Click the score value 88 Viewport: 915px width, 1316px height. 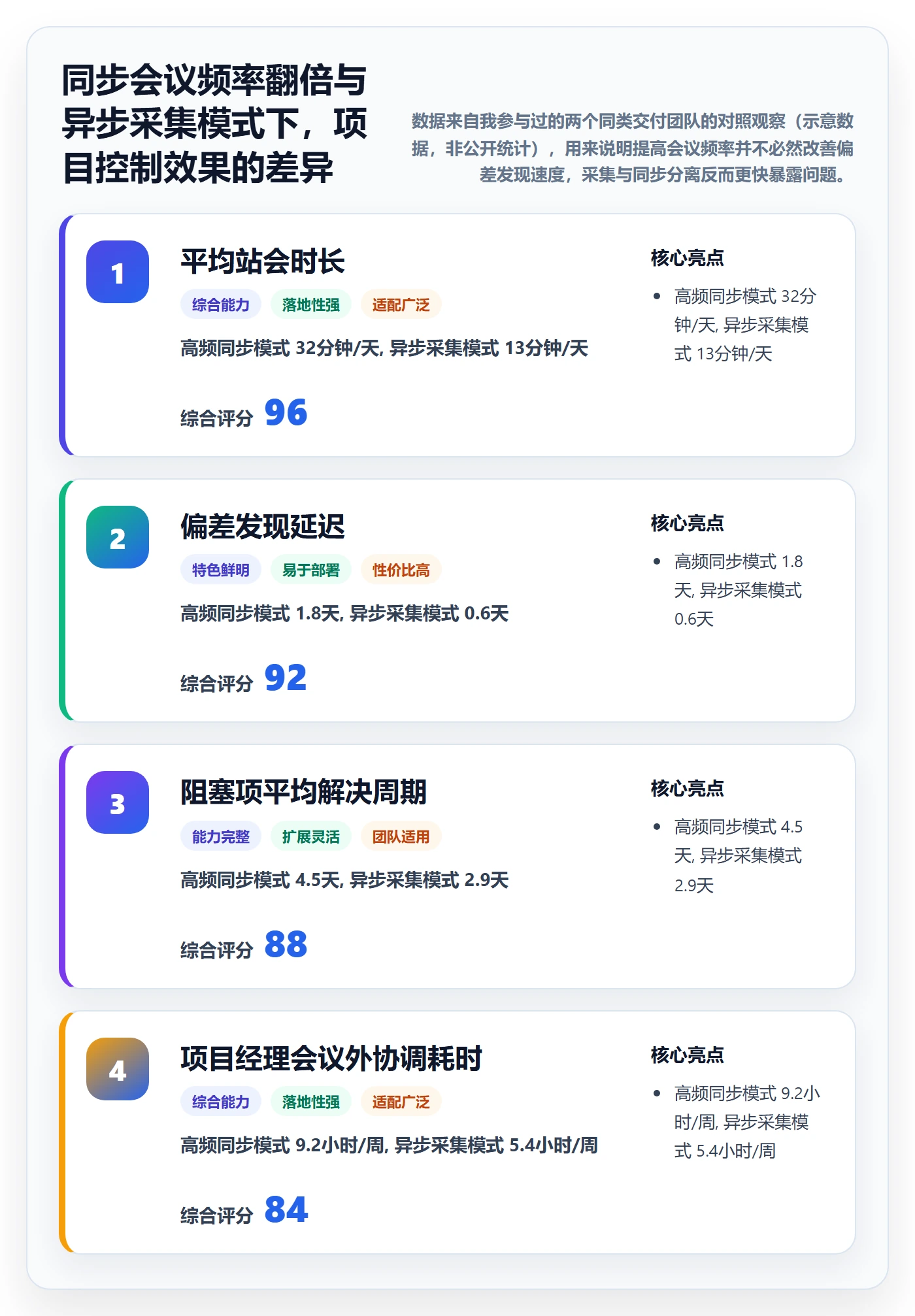(x=286, y=944)
